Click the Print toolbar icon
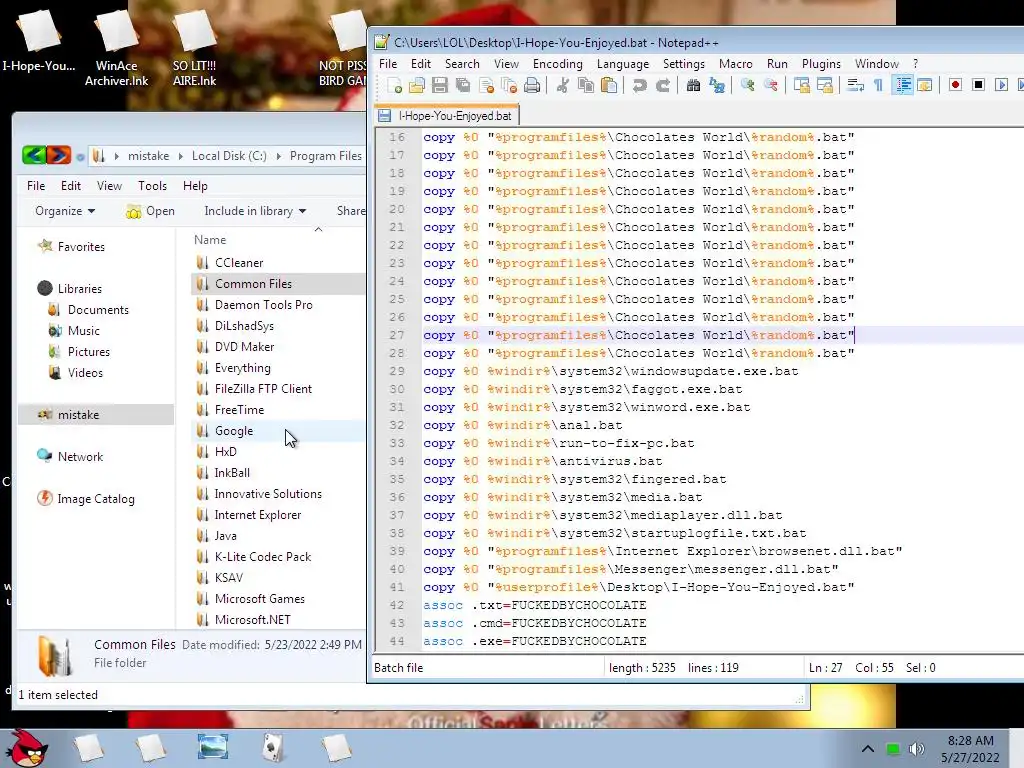This screenshot has height=768, width=1024. (x=532, y=86)
